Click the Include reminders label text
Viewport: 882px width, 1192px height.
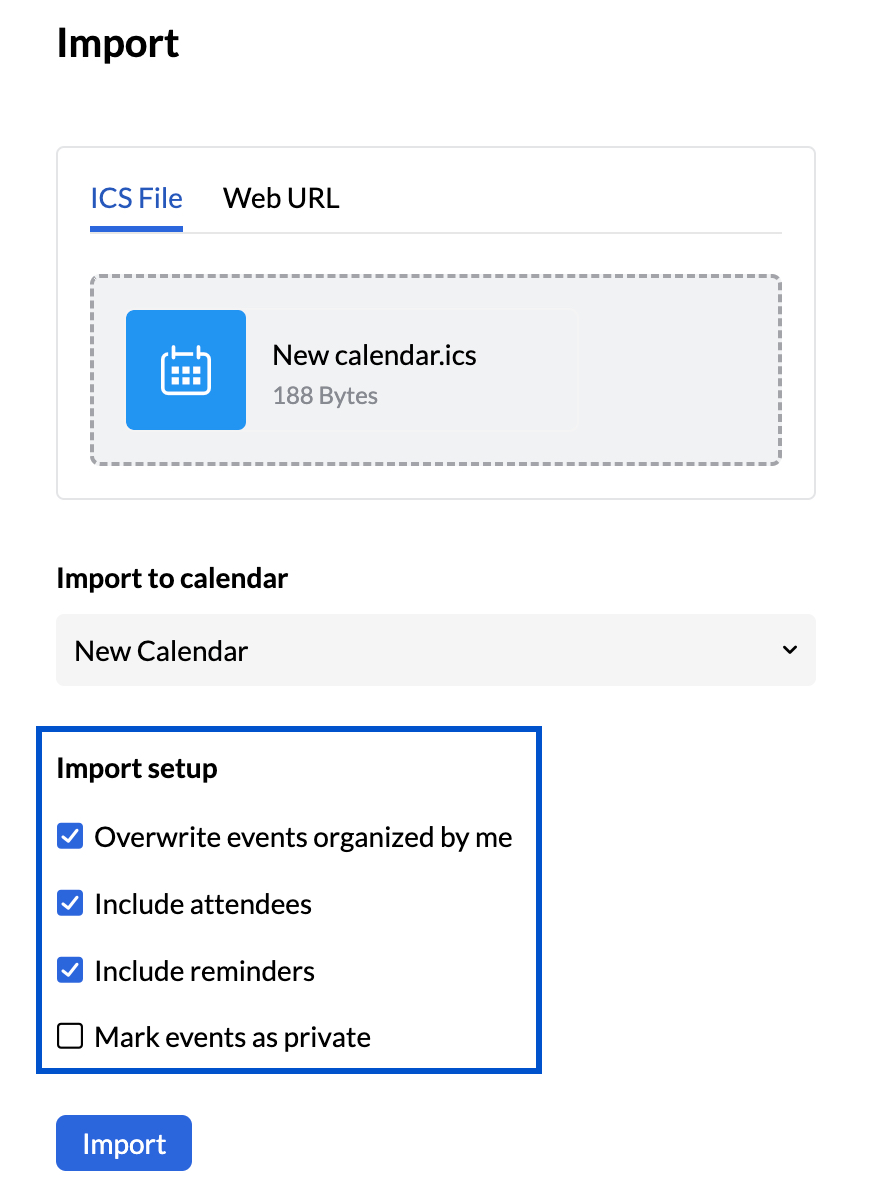(x=204, y=971)
